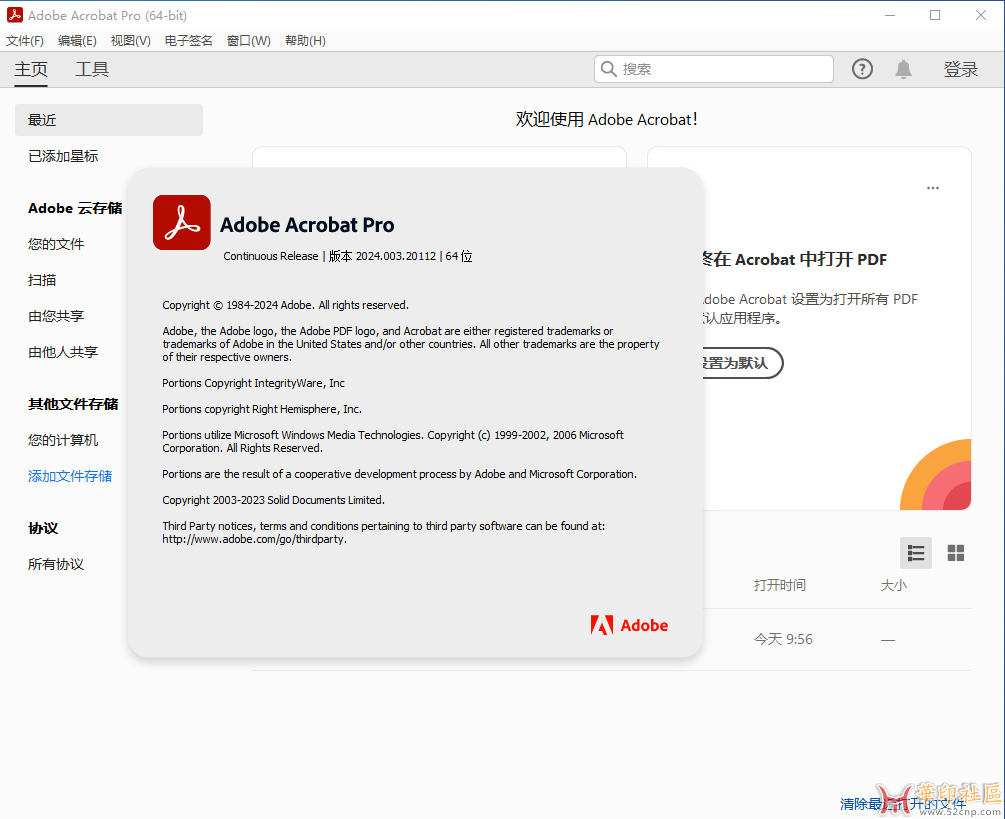Click the 添加文件存储 link
1005x819 pixels.
point(71,476)
